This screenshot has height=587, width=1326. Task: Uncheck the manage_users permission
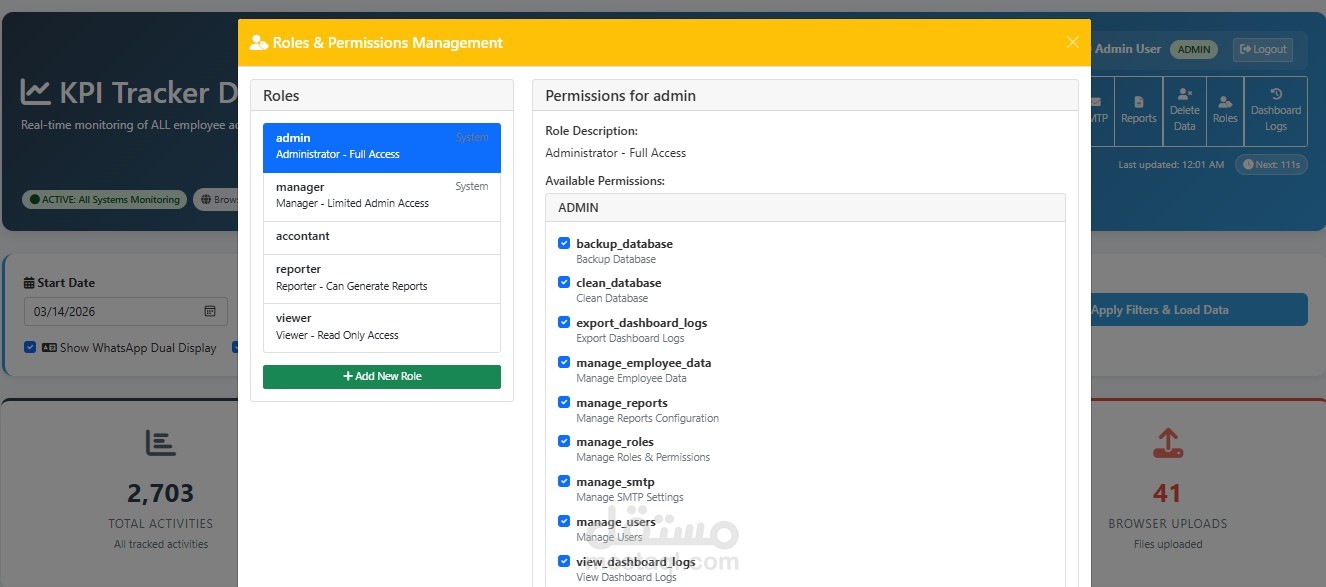pos(564,521)
